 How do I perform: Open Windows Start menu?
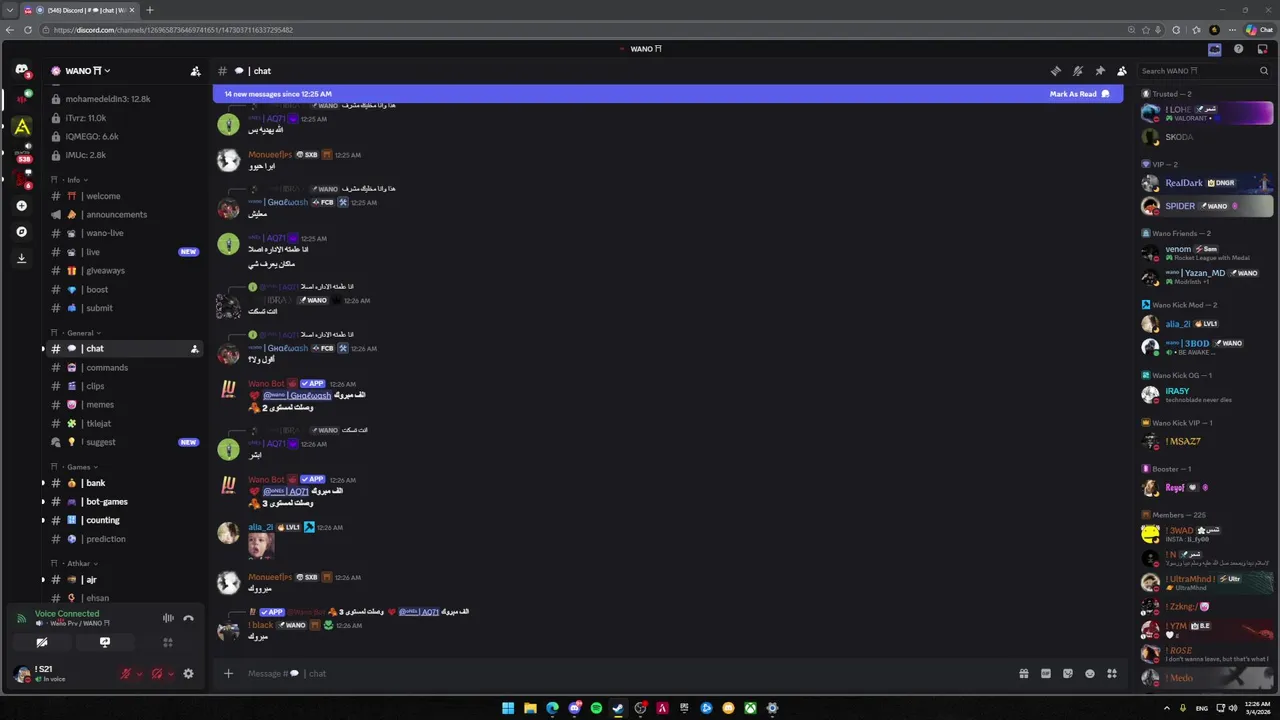pyautogui.click(x=508, y=708)
